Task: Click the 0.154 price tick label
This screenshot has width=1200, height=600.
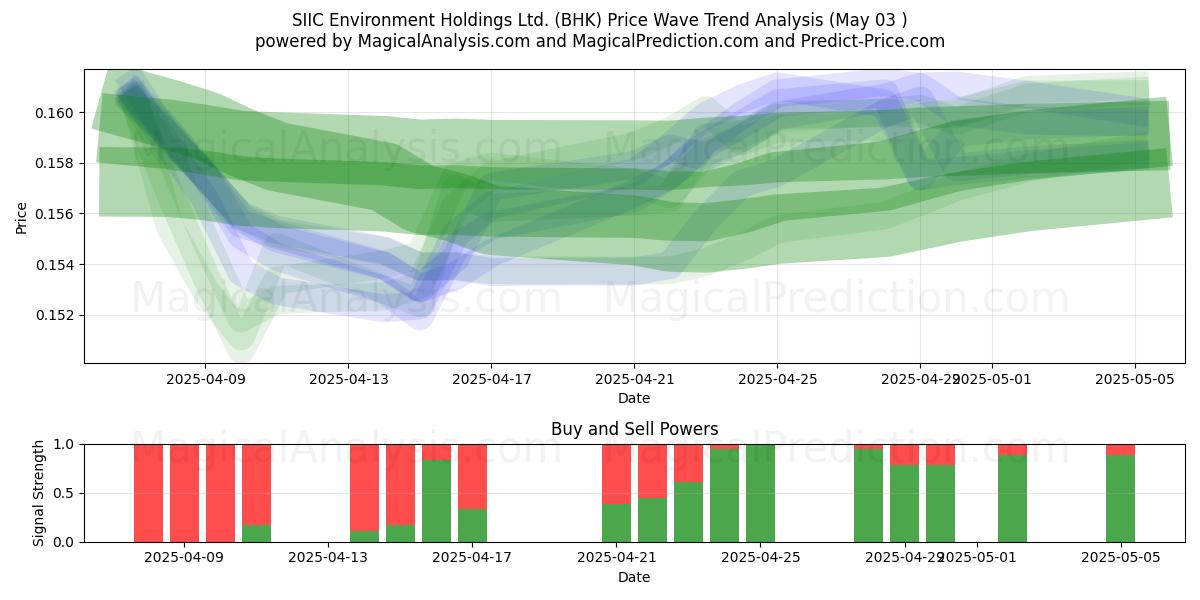Action: (55, 265)
